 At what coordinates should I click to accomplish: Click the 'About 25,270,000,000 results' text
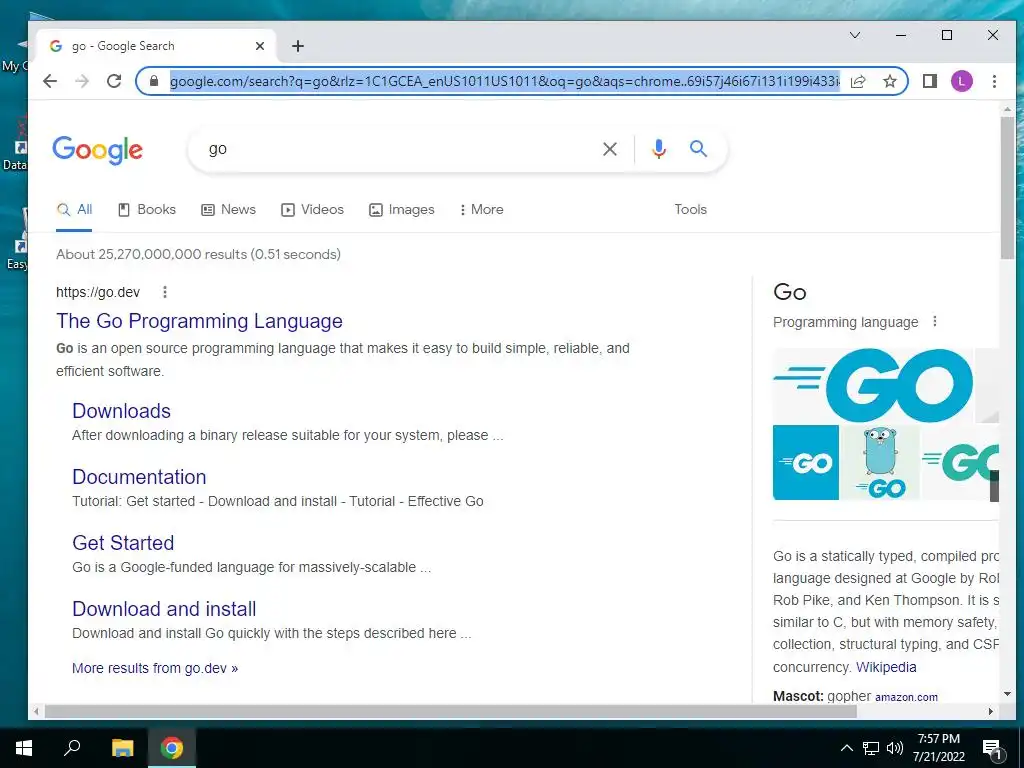point(199,254)
